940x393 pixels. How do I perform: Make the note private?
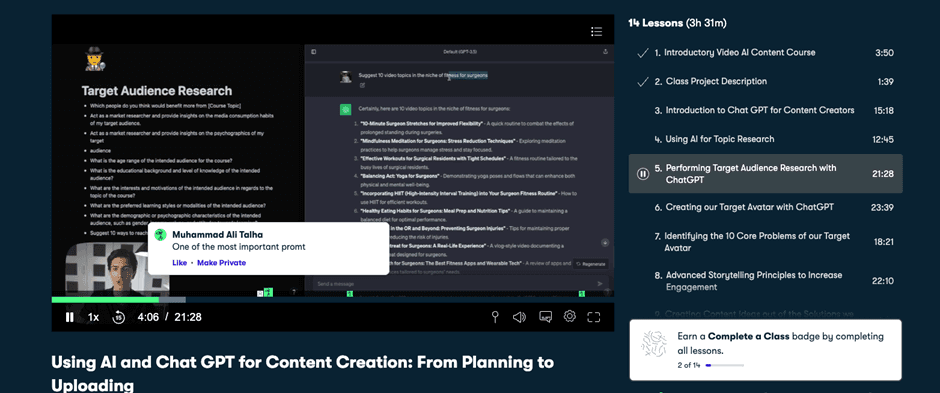coord(221,263)
